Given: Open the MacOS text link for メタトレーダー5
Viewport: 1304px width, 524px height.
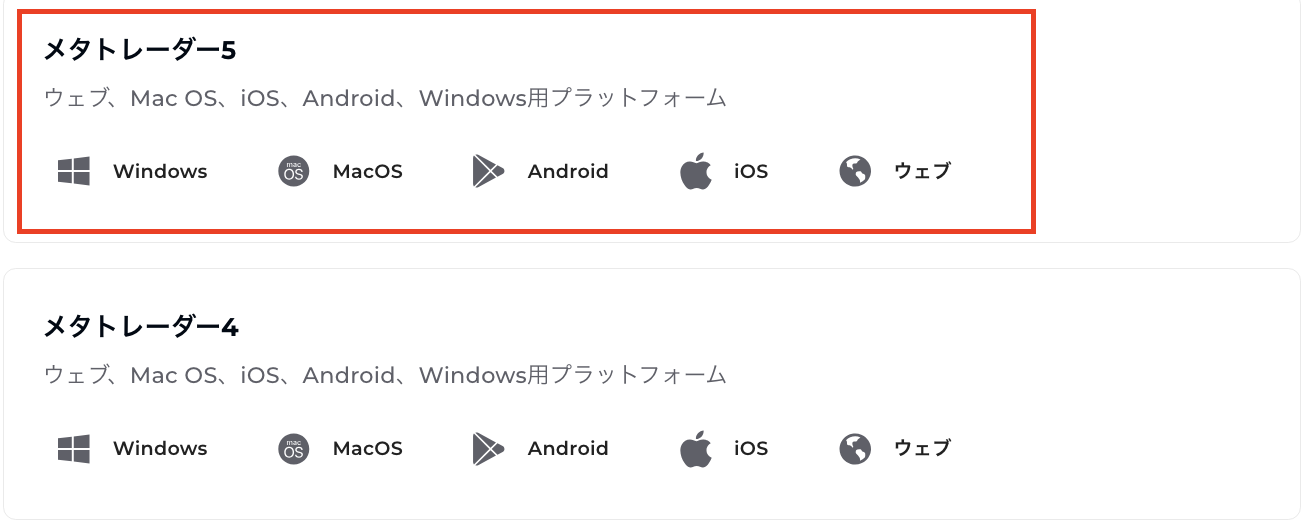Looking at the screenshot, I should (368, 171).
